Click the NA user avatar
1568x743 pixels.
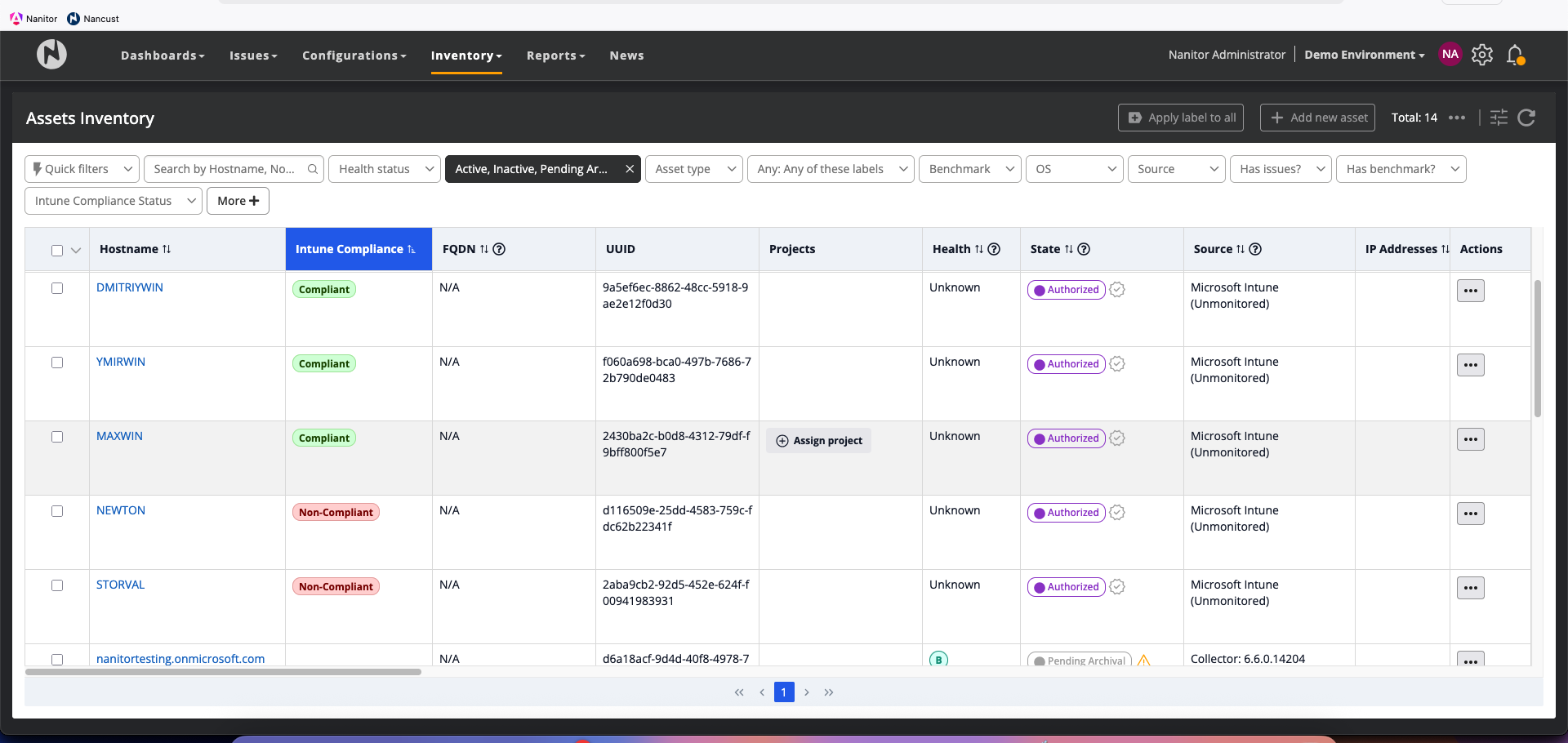point(1450,55)
